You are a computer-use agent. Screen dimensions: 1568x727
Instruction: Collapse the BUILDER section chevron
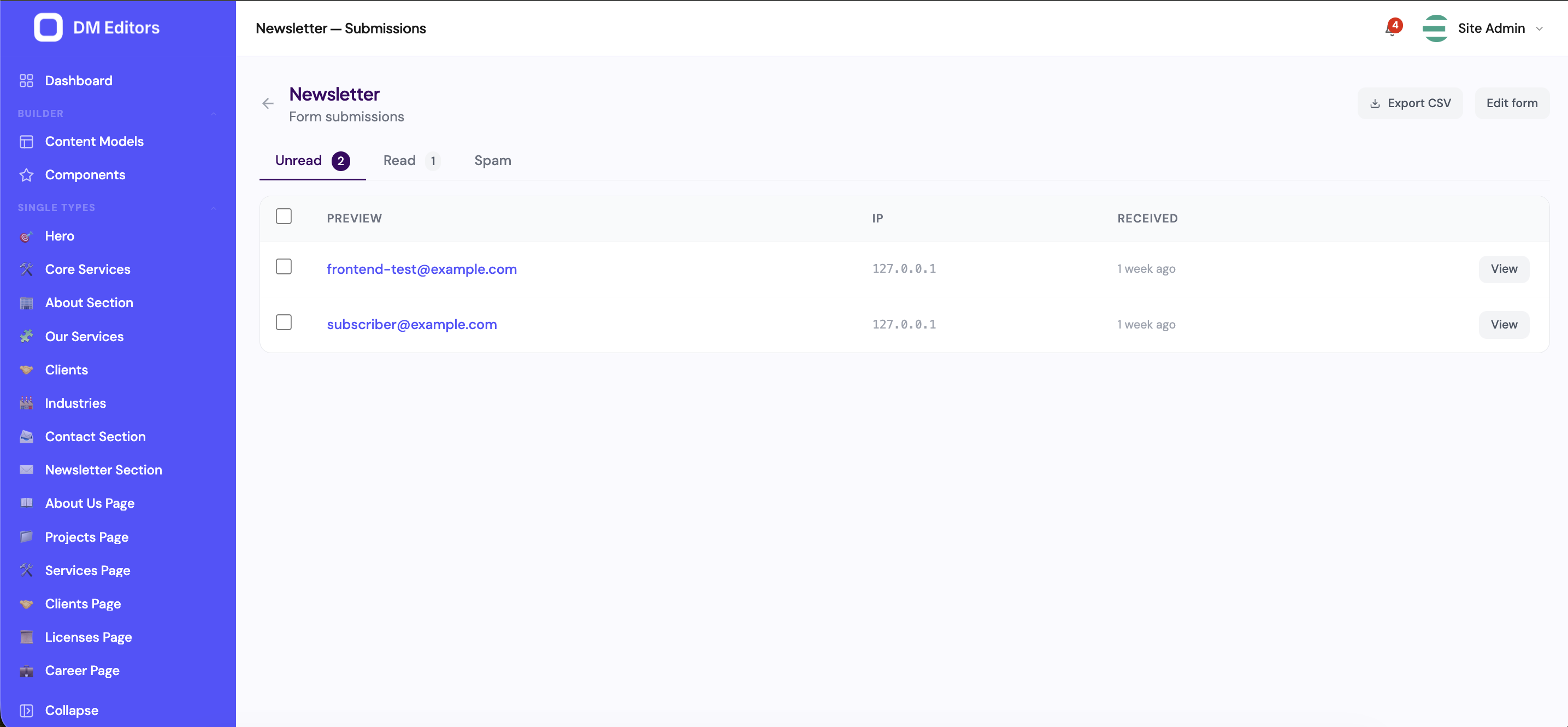[x=214, y=114]
